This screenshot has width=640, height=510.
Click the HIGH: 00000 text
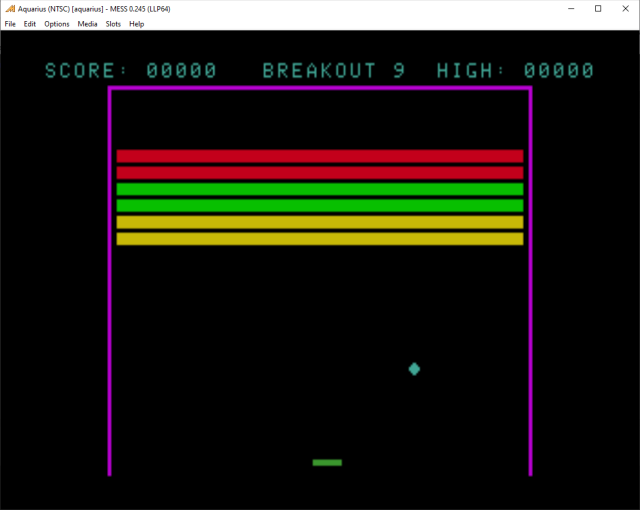click(515, 71)
